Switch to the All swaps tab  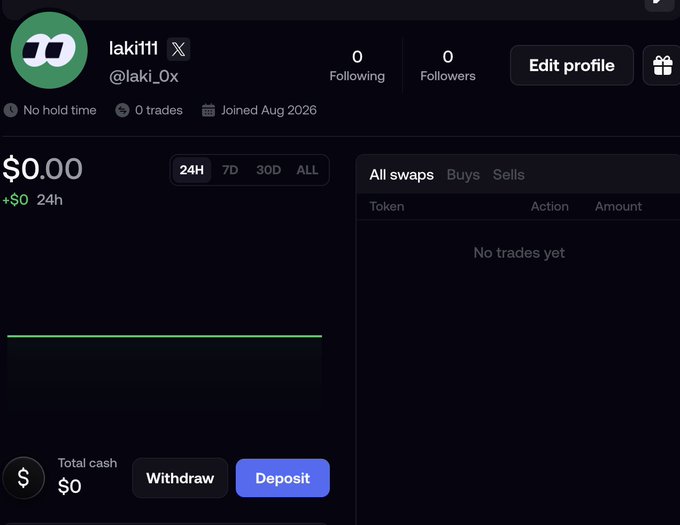coord(402,175)
